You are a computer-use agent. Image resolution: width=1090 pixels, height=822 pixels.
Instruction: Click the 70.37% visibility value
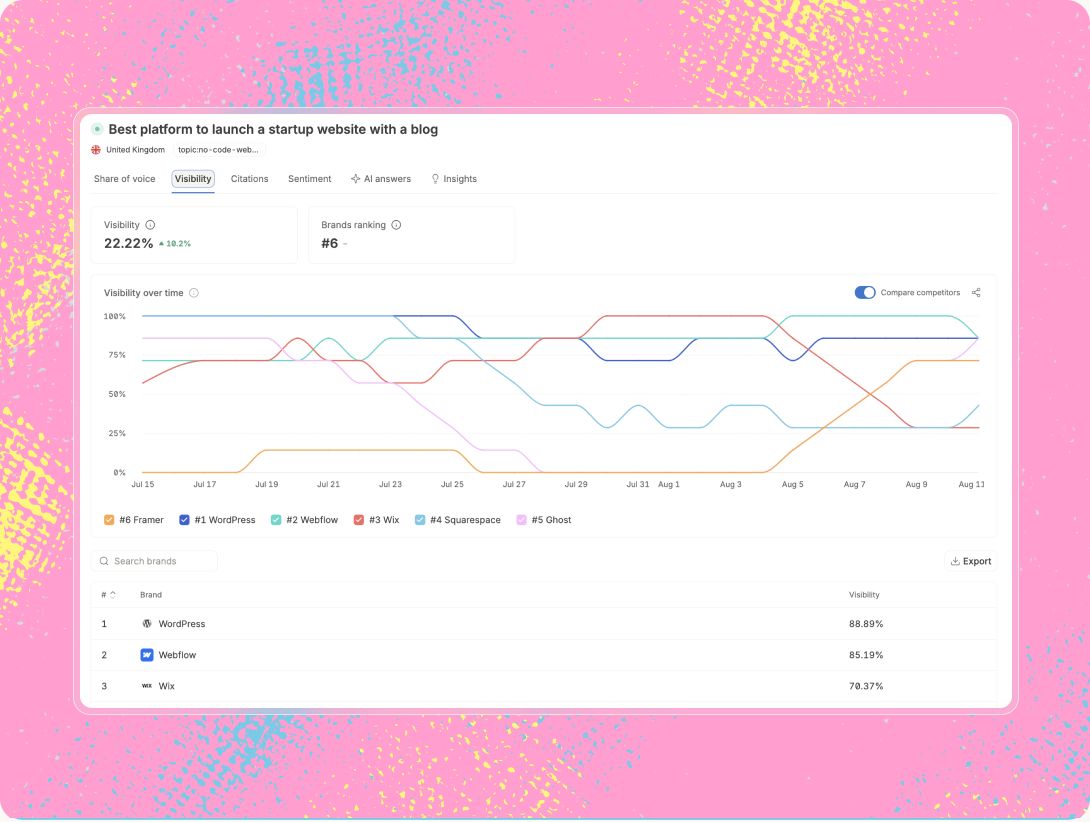tap(866, 686)
